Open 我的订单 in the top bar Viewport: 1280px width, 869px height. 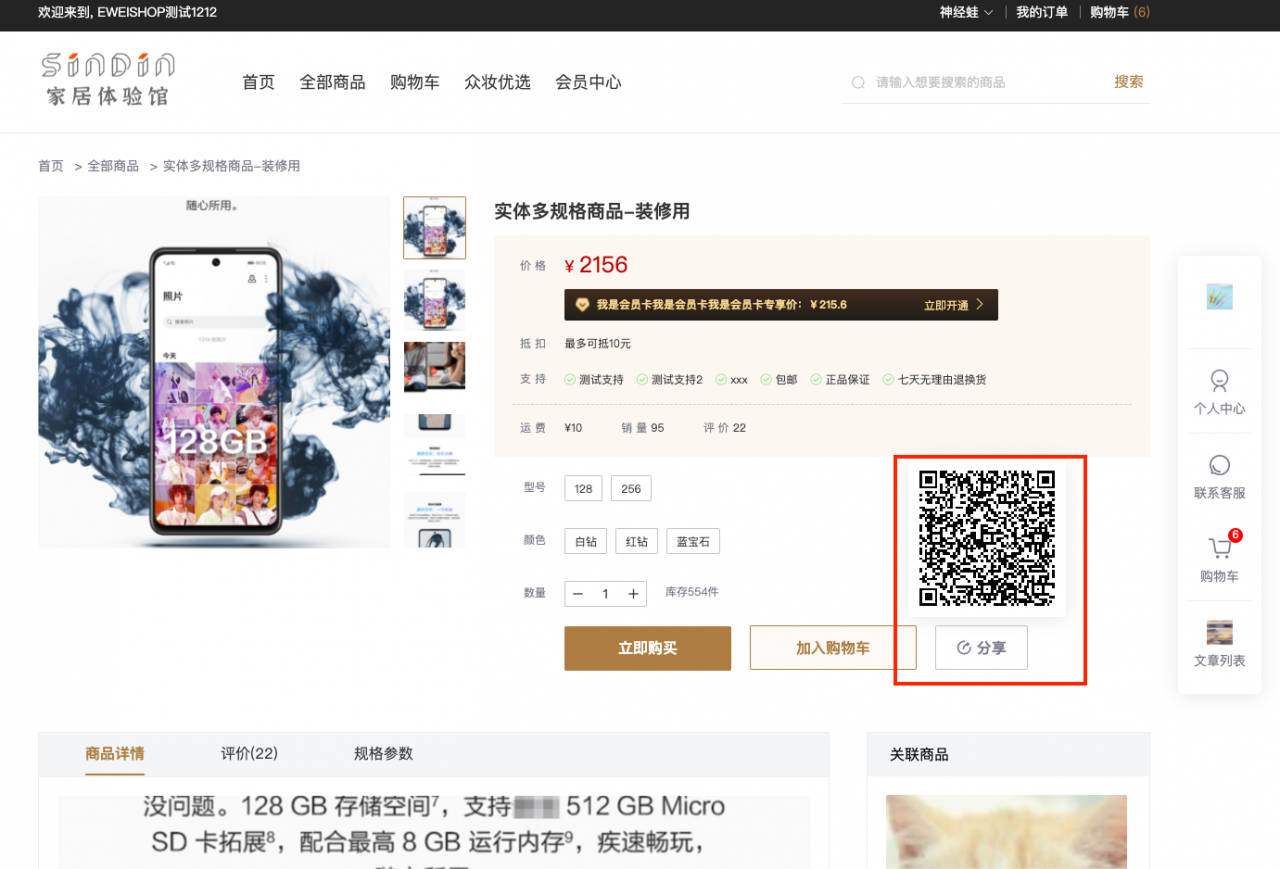coord(1042,12)
